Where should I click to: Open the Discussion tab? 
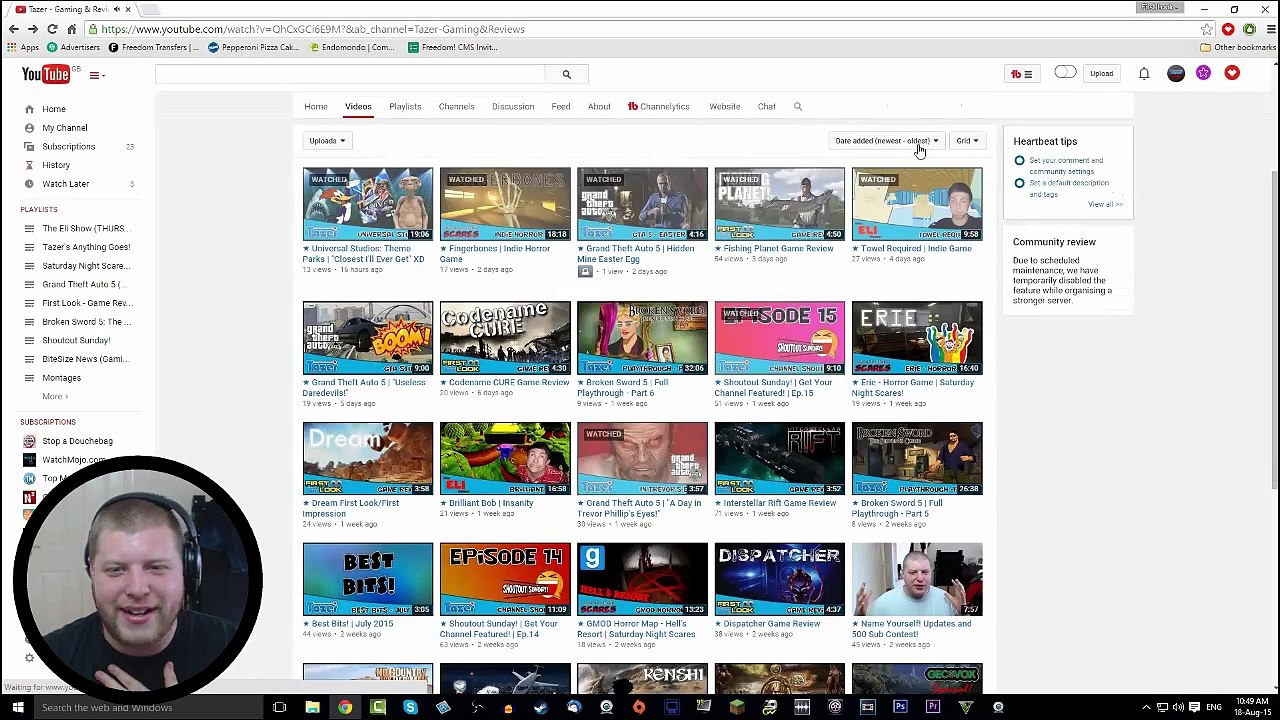click(x=513, y=106)
